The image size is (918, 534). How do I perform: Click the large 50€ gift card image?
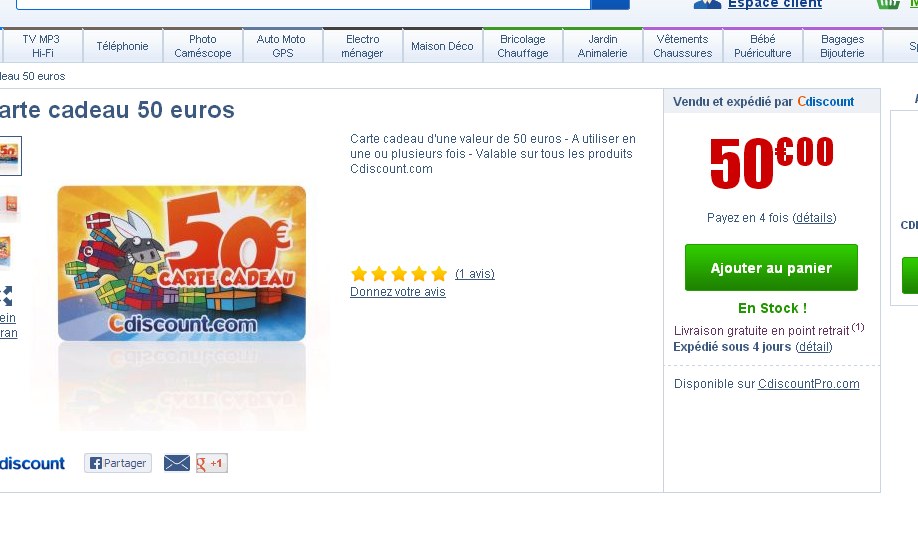(x=181, y=263)
